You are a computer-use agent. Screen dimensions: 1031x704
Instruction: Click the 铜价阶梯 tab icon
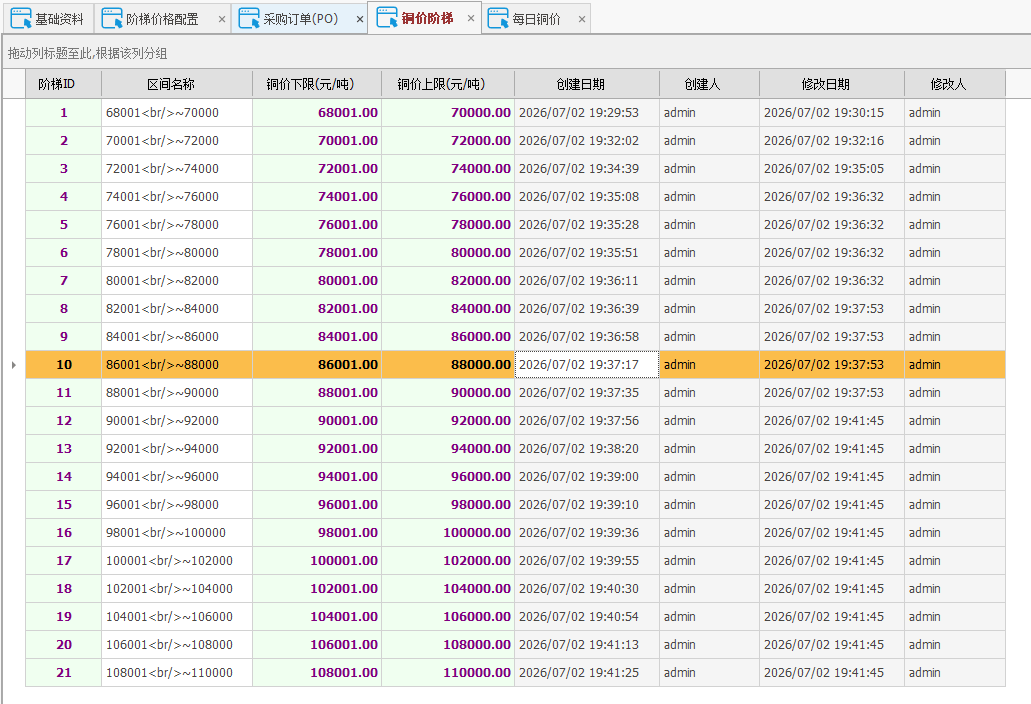click(x=387, y=18)
